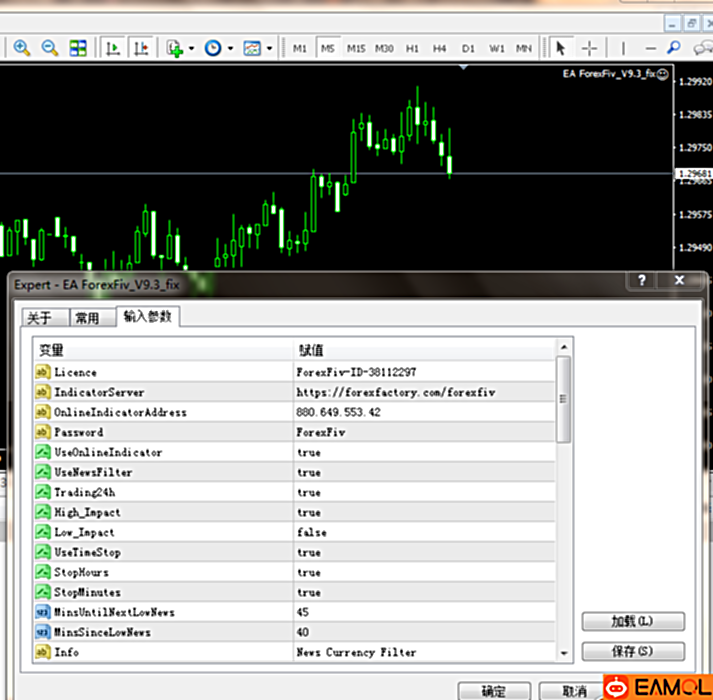Open the 关于 tab
The image size is (713, 700).
coord(39,318)
